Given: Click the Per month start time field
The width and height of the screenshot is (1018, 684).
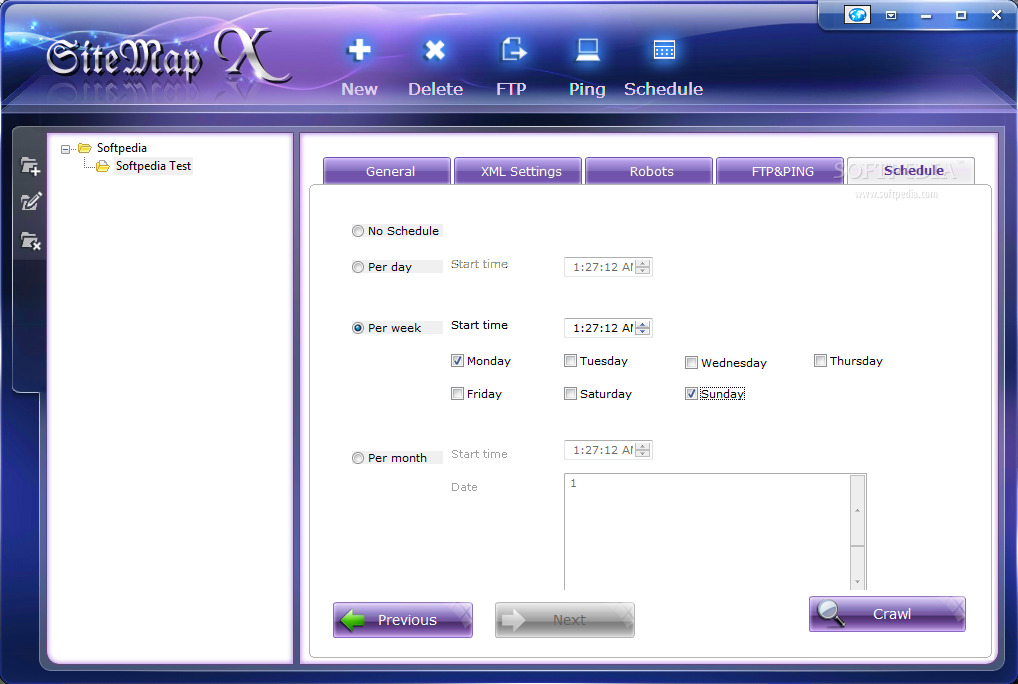Looking at the screenshot, I should click(x=608, y=450).
